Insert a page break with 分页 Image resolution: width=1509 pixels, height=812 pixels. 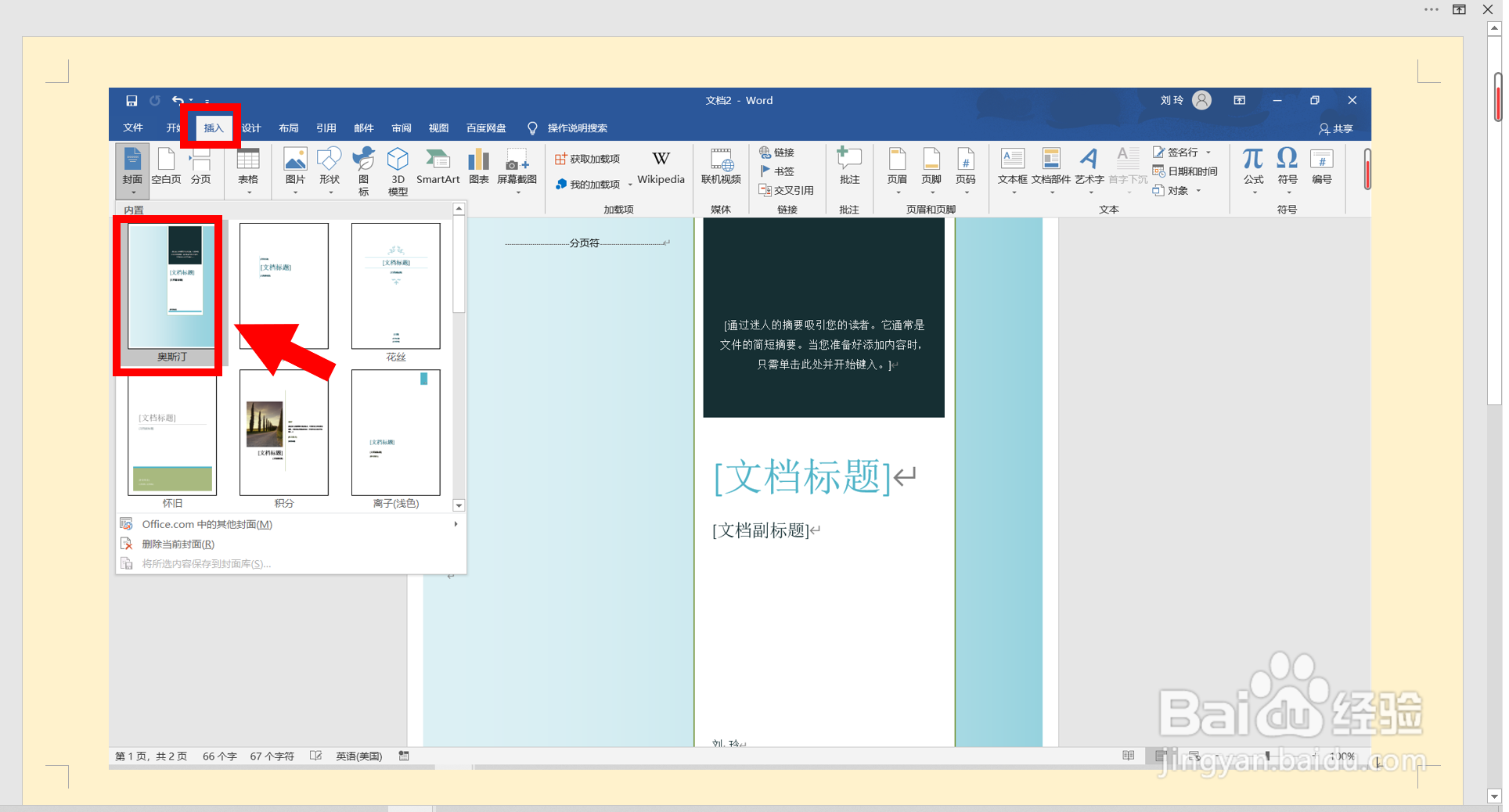(200, 167)
